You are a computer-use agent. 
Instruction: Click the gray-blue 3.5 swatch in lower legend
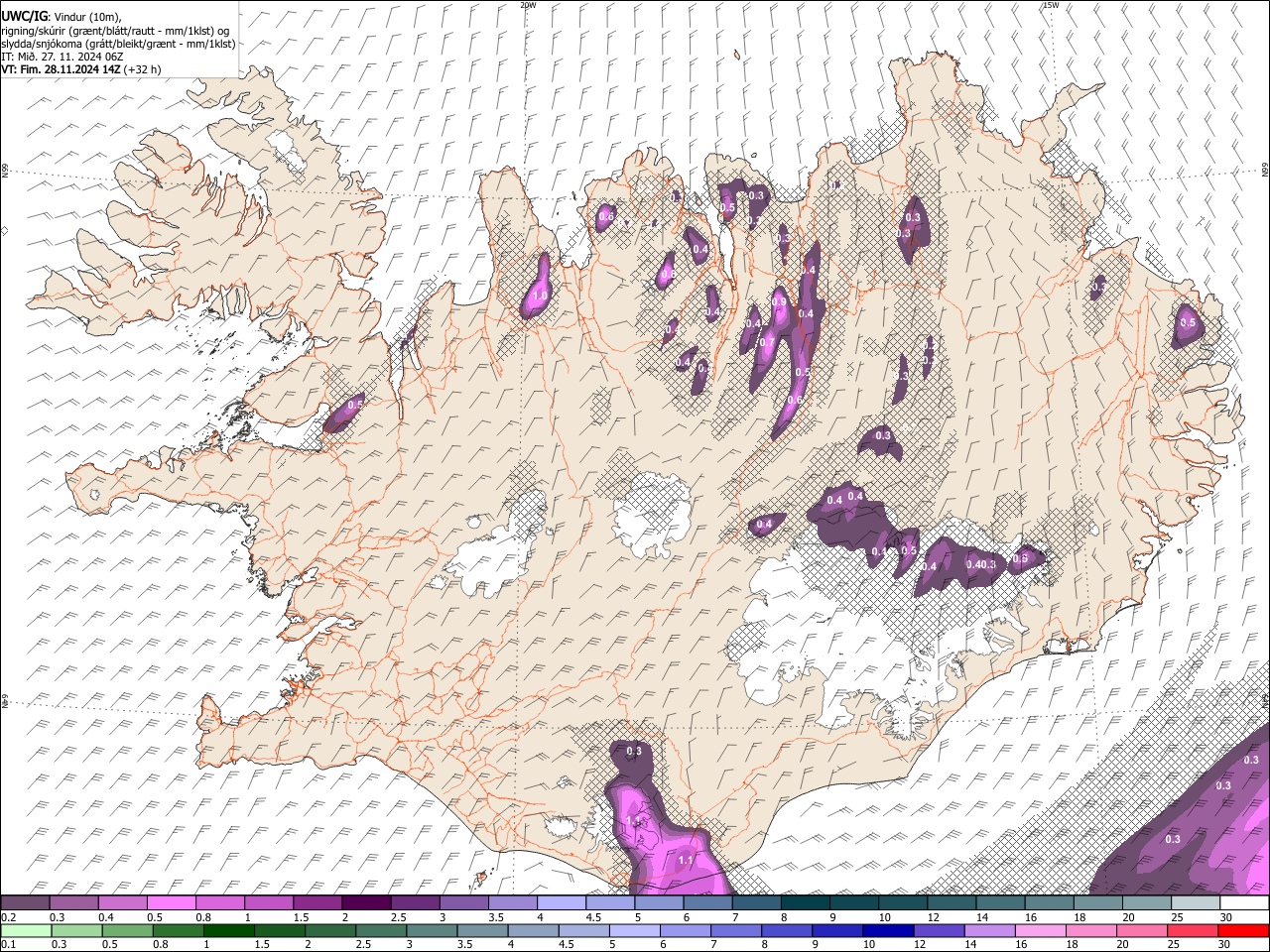pos(482,931)
